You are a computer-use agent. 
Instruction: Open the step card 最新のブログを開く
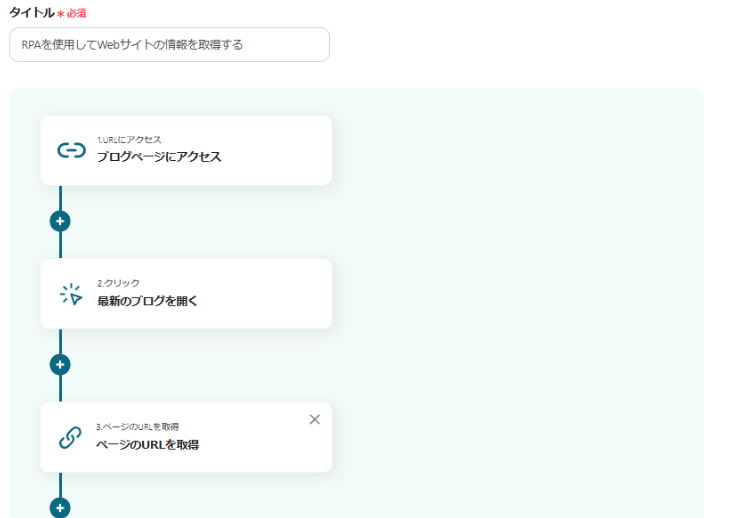(x=186, y=294)
